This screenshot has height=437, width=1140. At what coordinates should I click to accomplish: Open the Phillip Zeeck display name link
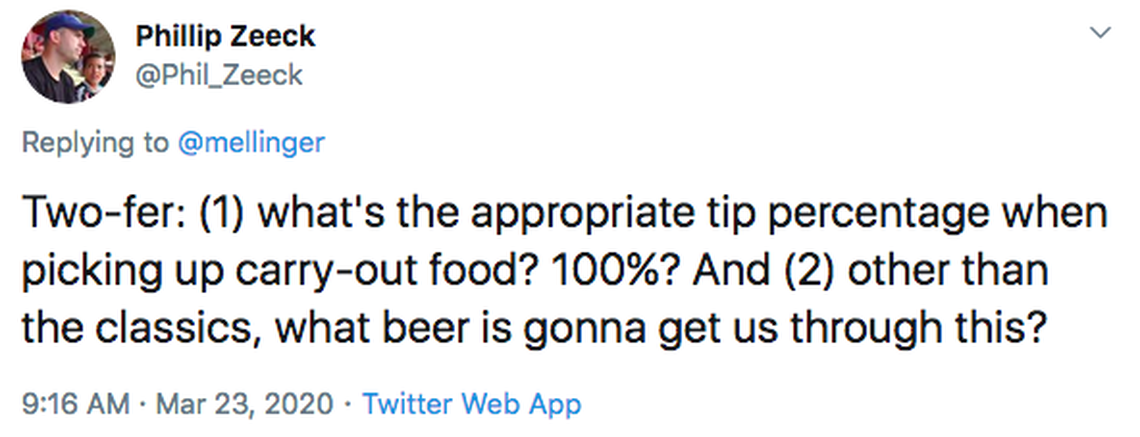click(225, 37)
